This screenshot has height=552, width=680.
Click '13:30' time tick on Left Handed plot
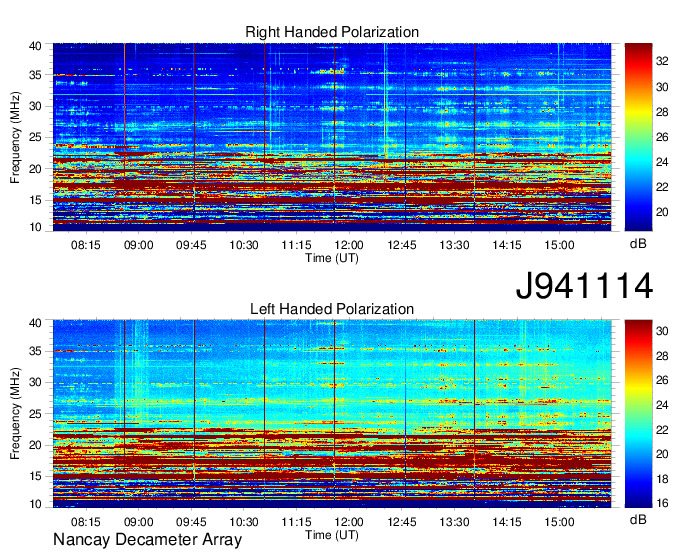[454, 522]
